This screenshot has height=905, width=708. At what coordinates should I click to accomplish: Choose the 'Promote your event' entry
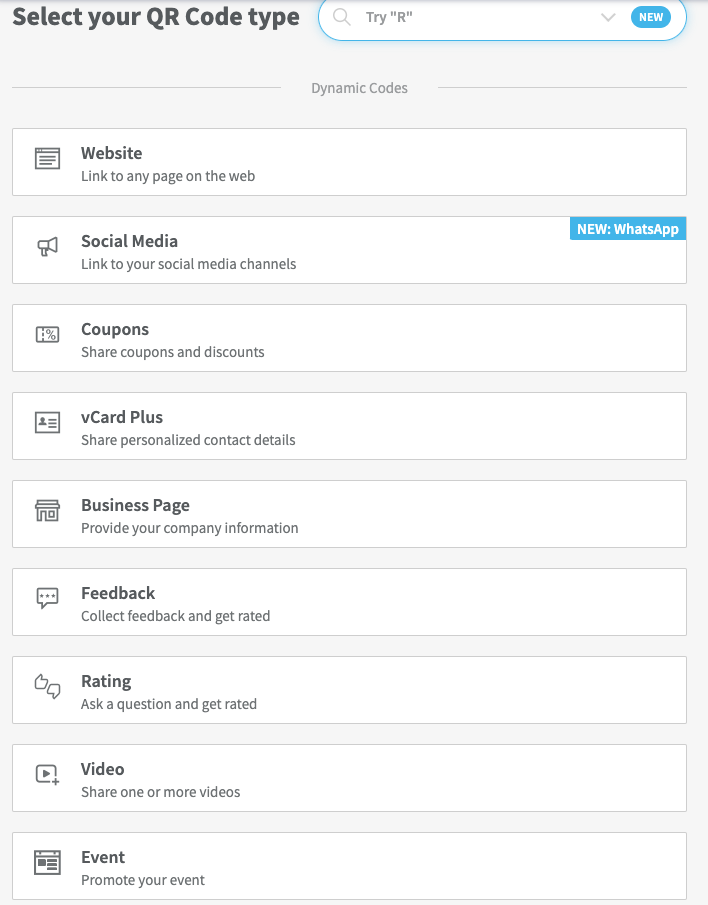point(142,880)
